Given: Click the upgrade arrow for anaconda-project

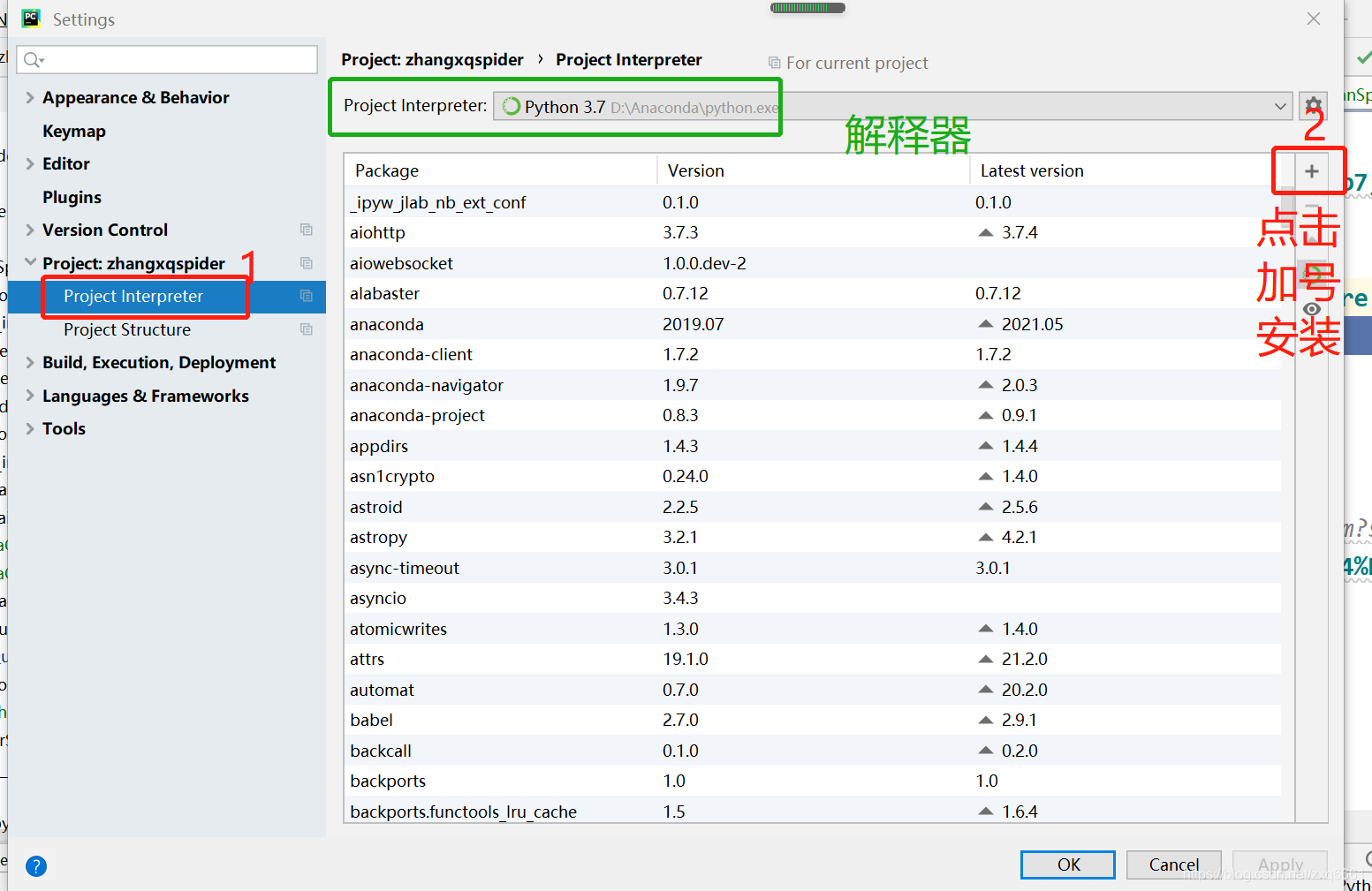Looking at the screenshot, I should click(986, 416).
